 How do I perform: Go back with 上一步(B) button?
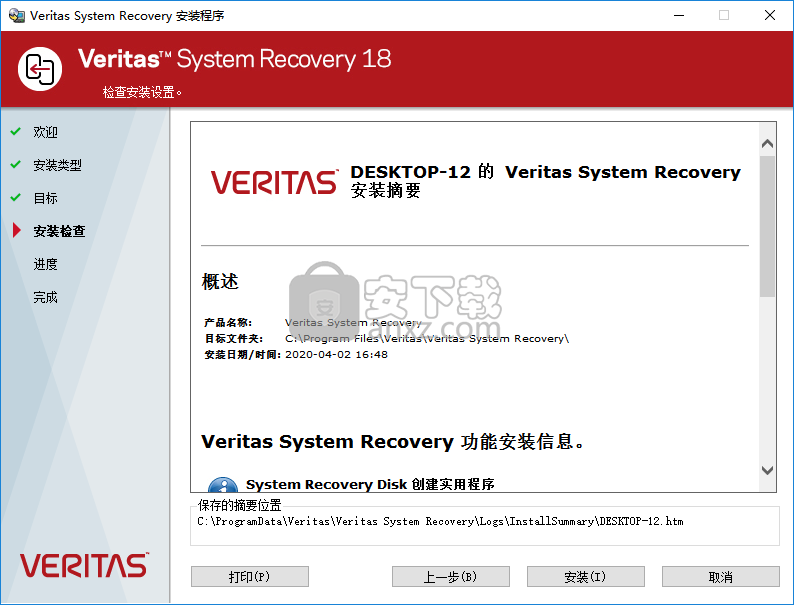451,577
